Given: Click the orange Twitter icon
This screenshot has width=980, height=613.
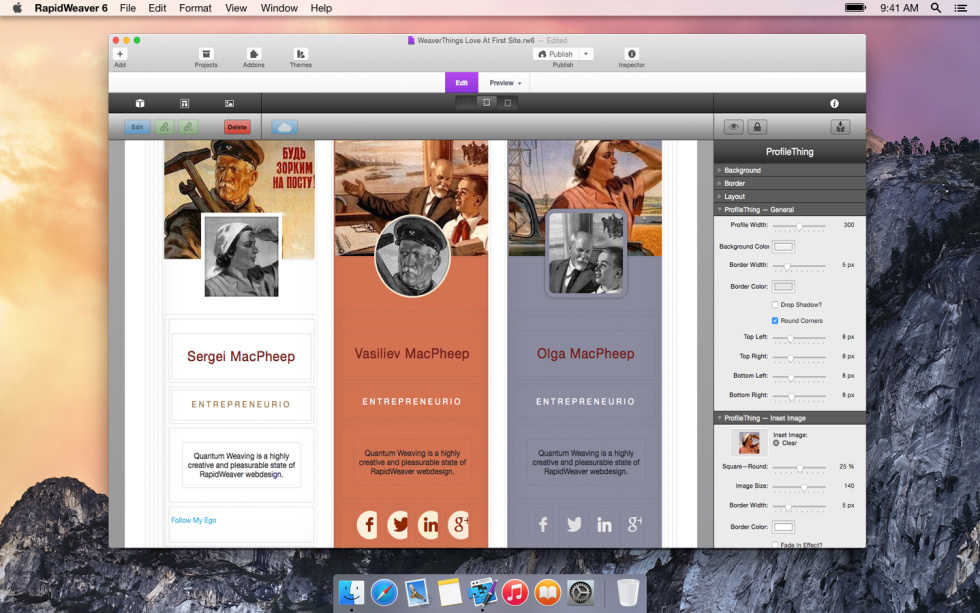Looking at the screenshot, I should click(x=398, y=524).
